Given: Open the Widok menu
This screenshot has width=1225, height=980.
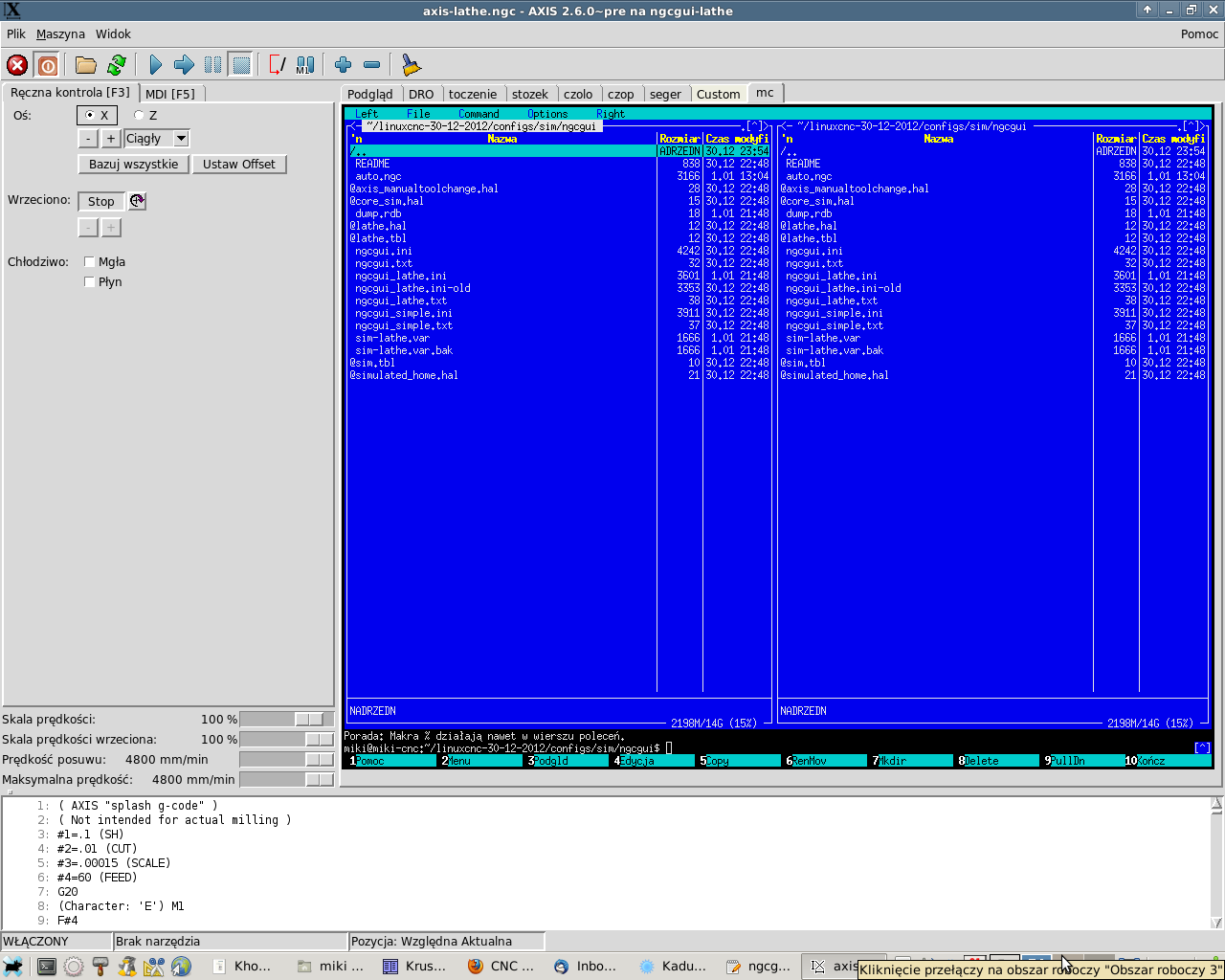Looking at the screenshot, I should point(113,33).
